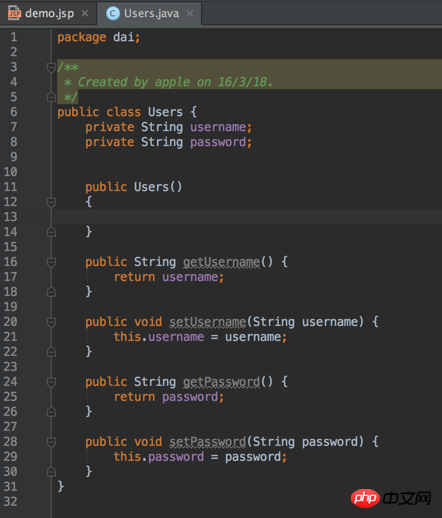Fold the setUsername method at line 20
The width and height of the screenshot is (442, 518).
[x=51, y=322]
